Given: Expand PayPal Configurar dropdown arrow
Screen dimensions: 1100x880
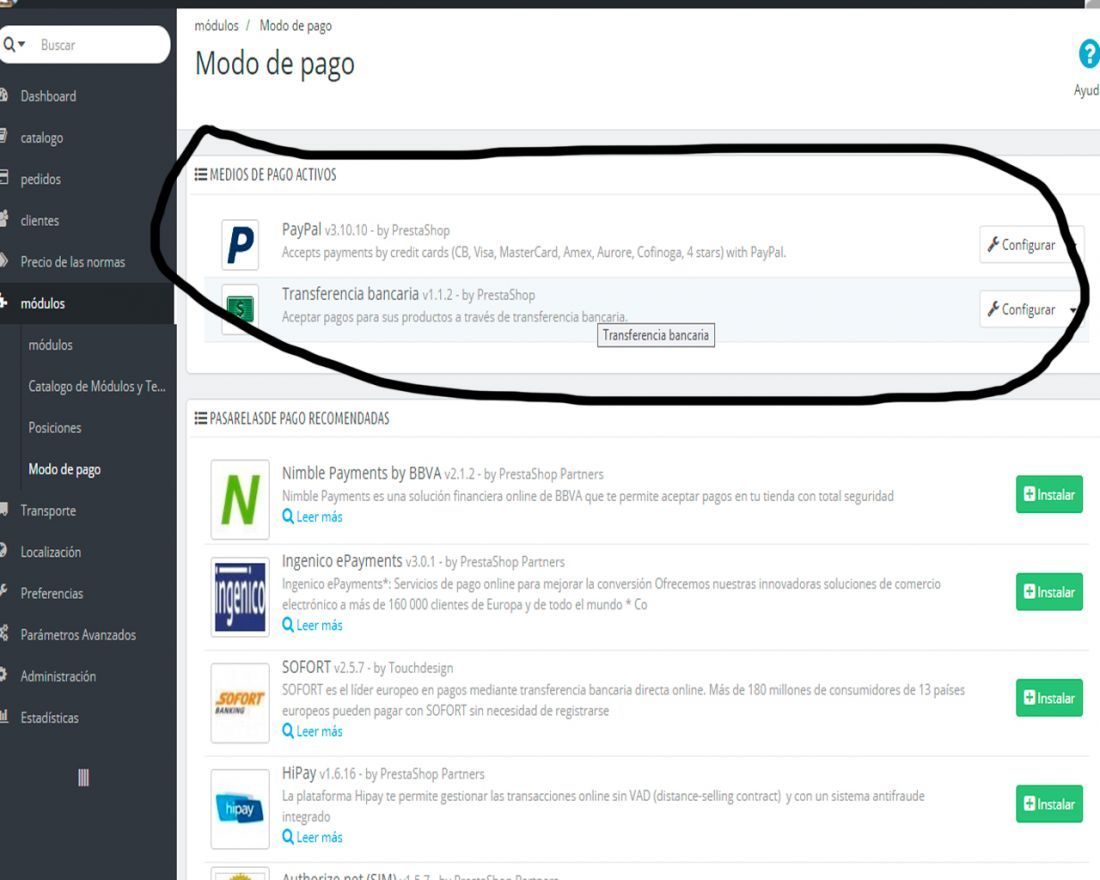Looking at the screenshot, I should pos(1073,245).
